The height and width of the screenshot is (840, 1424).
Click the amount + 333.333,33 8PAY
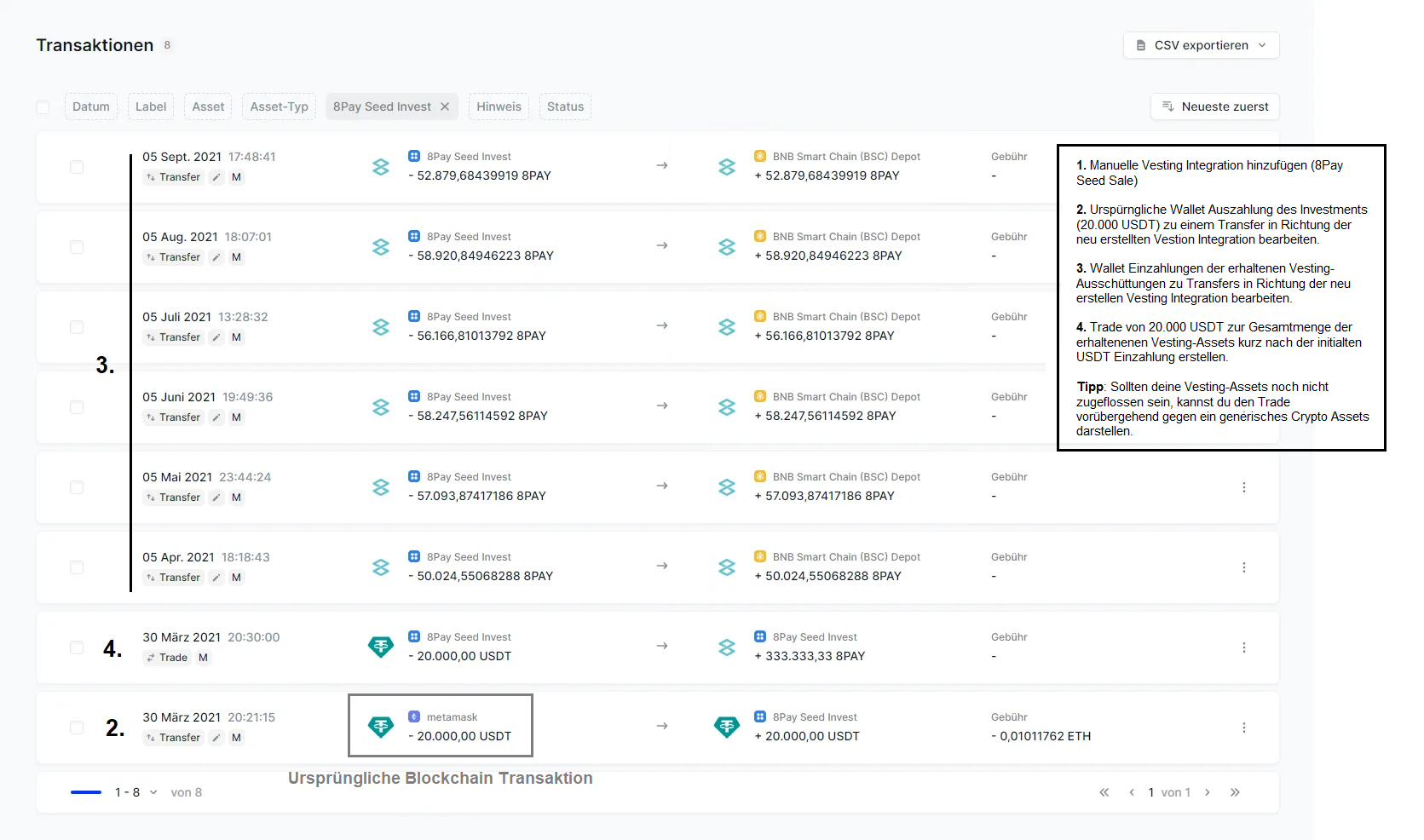810,656
